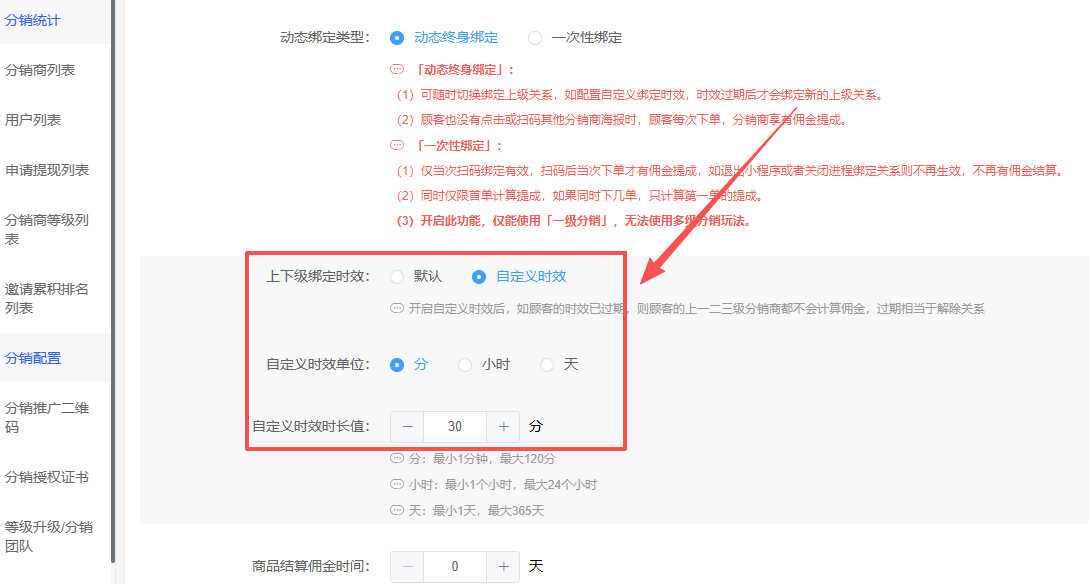Open 分销商列表 in the sidebar
The image size is (1089, 584).
point(40,70)
